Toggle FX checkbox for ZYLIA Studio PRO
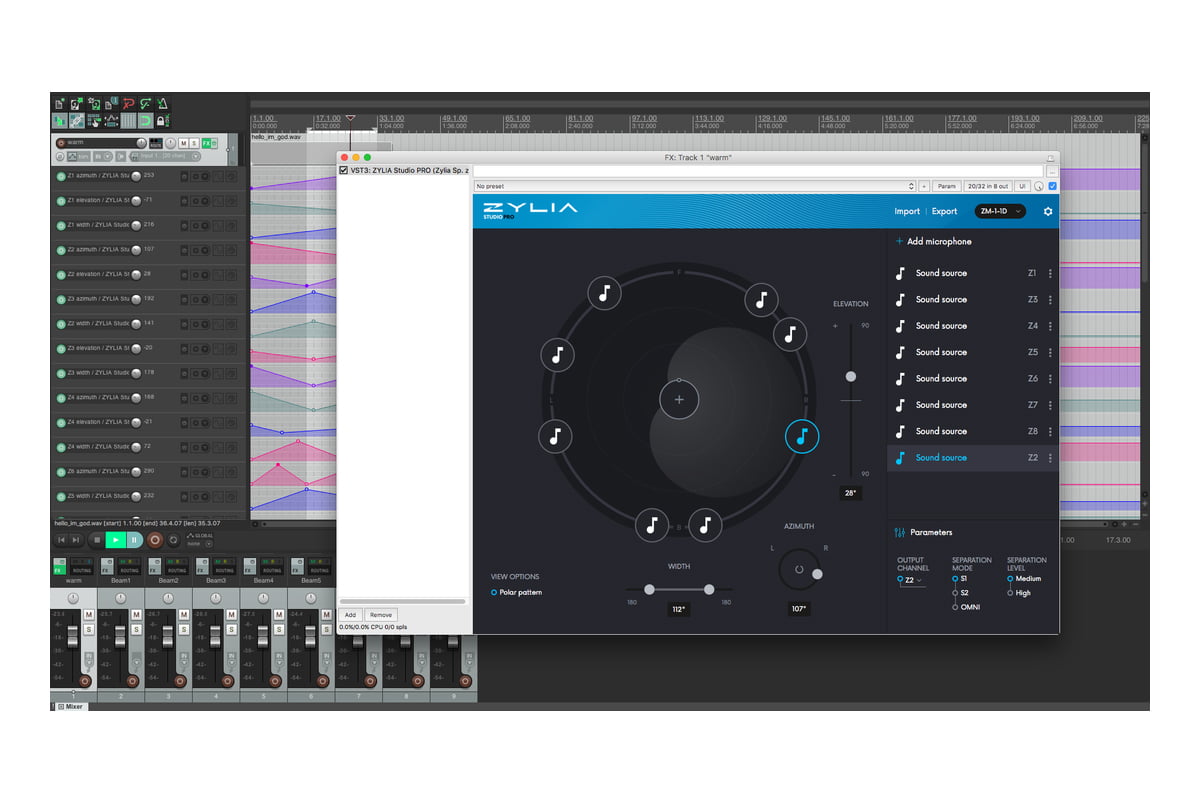The height and width of the screenshot is (800, 1200). click(344, 171)
